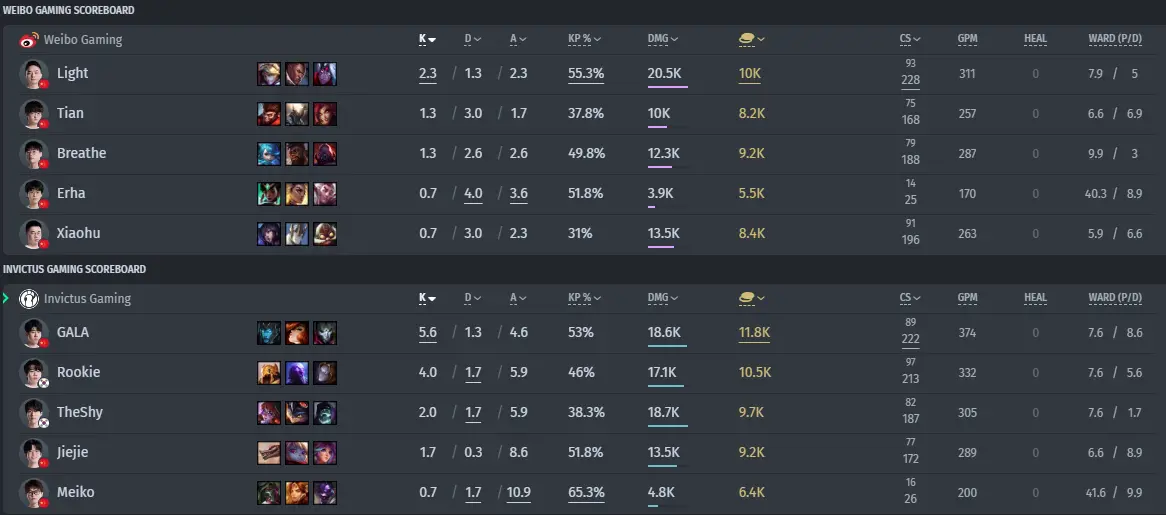
Task: Click Light's player avatar
Action: pyautogui.click(x=34, y=74)
